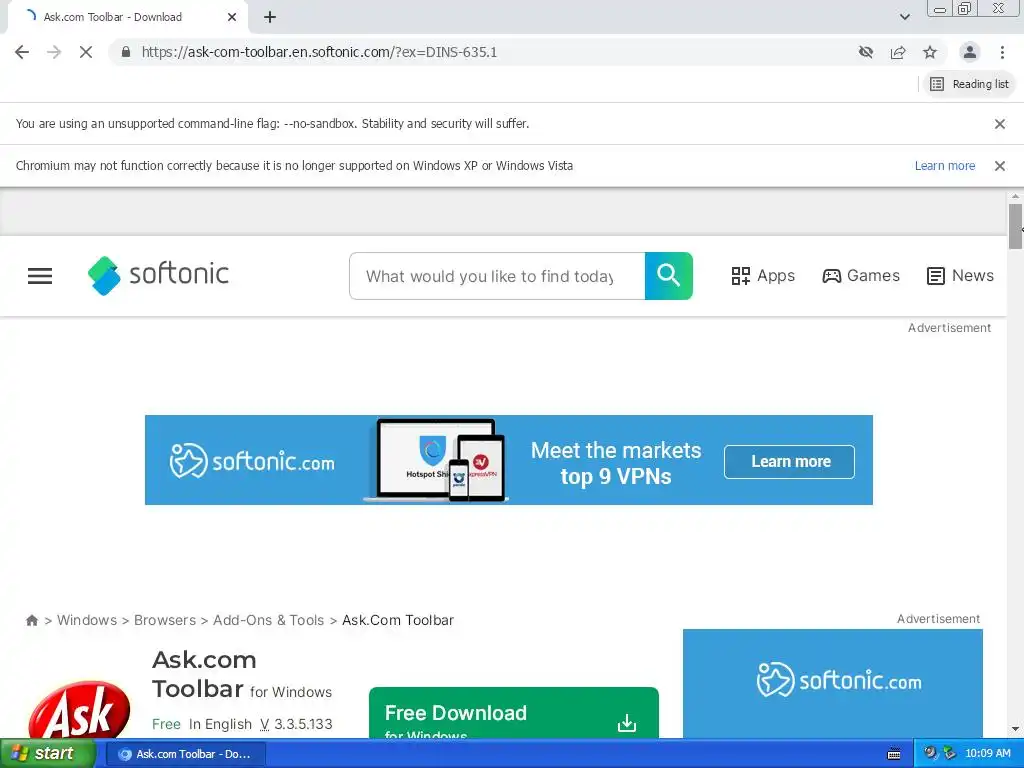This screenshot has width=1024, height=768.
Task: Open the Games section
Action: (x=861, y=276)
